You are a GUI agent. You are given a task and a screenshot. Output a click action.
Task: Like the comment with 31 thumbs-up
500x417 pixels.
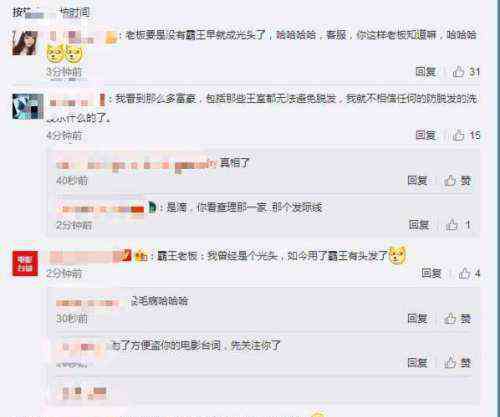point(466,72)
